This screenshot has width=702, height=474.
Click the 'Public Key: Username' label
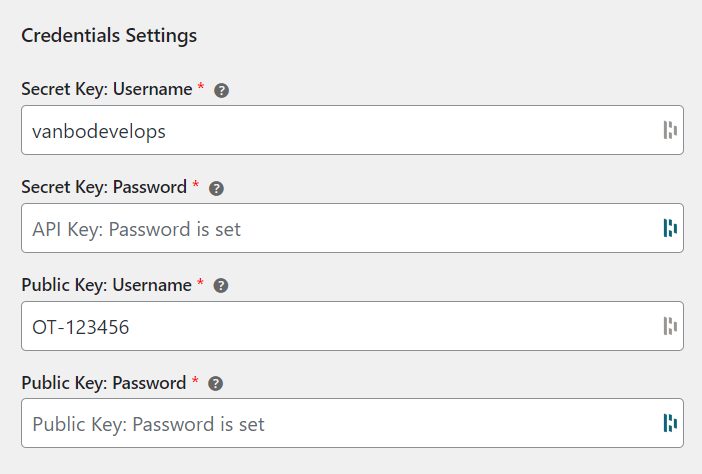106,285
